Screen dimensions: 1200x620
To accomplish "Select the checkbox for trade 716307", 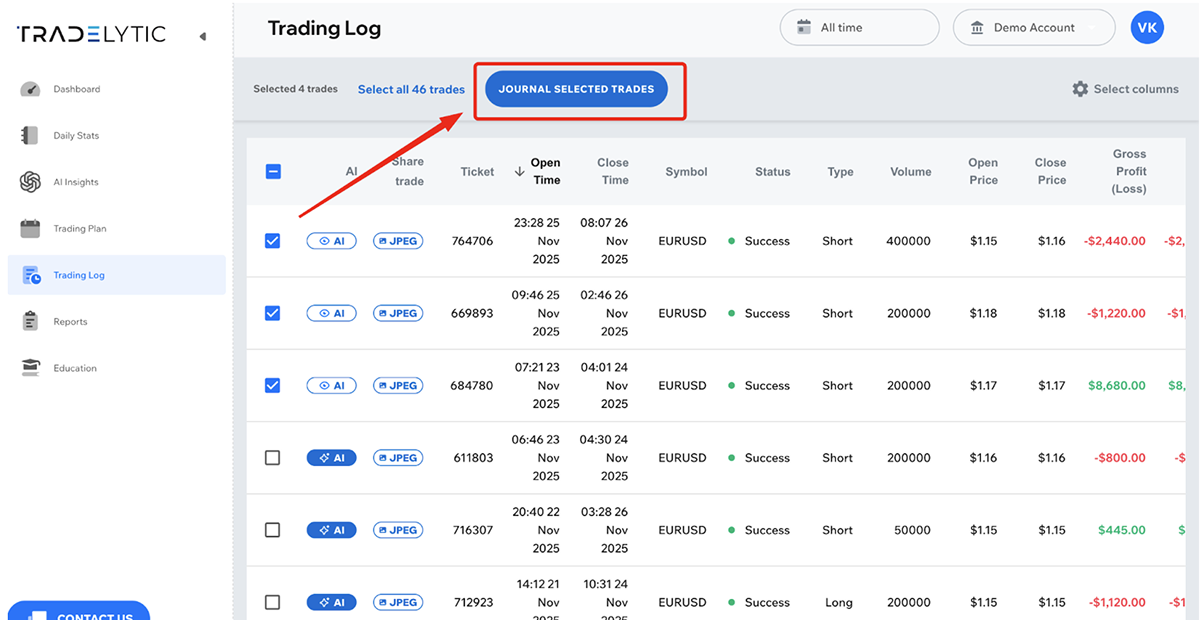I will pos(272,530).
